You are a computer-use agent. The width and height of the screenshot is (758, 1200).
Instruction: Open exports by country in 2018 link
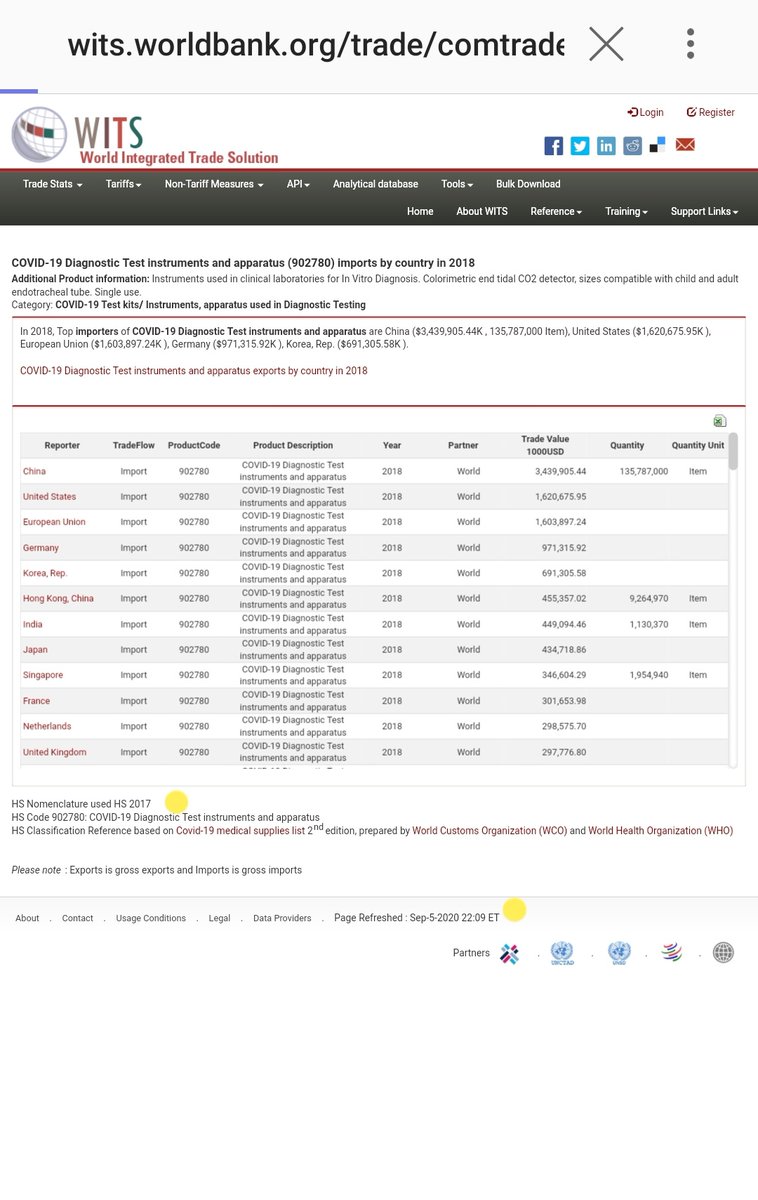click(194, 371)
